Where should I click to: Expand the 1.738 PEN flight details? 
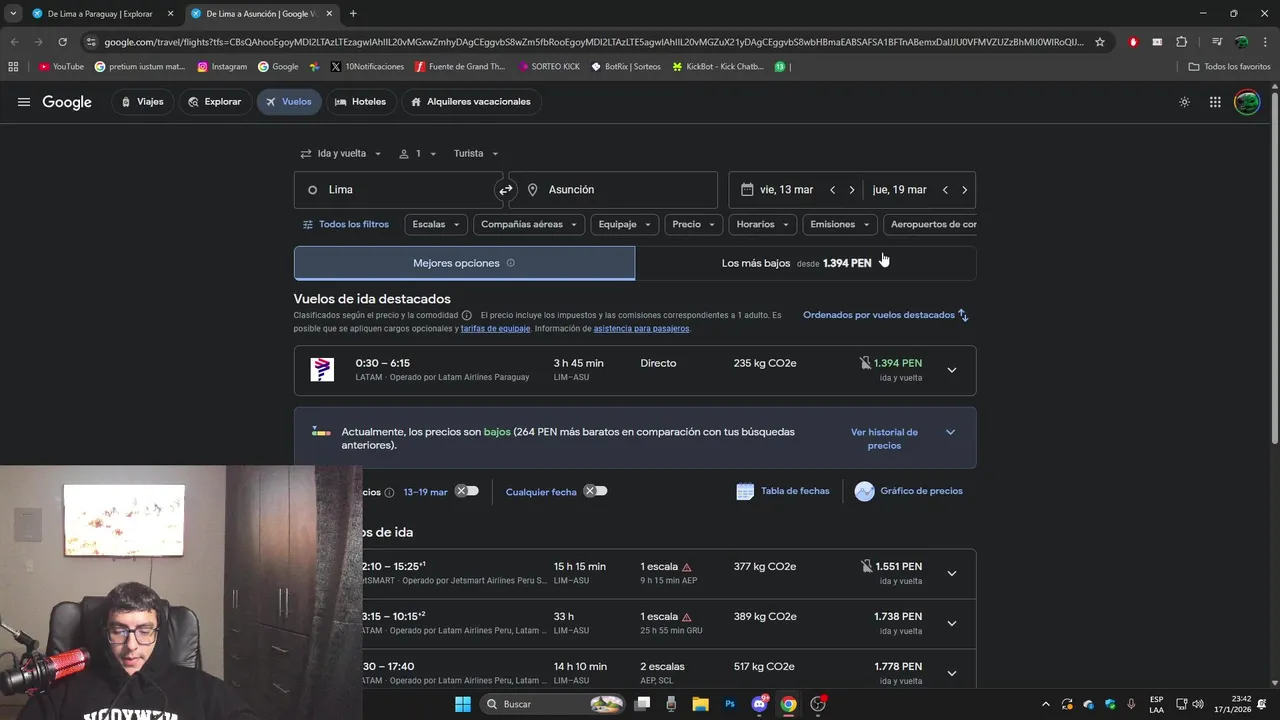952,624
